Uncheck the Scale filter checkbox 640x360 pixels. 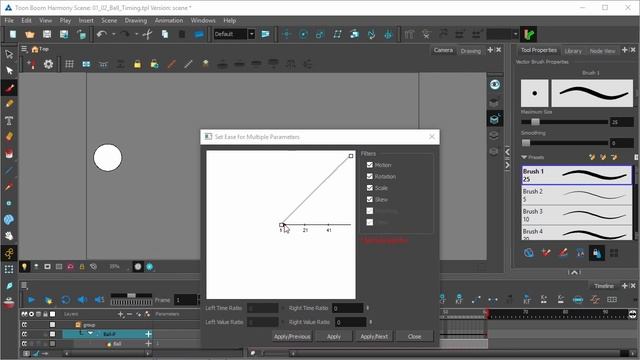[x=370, y=188]
